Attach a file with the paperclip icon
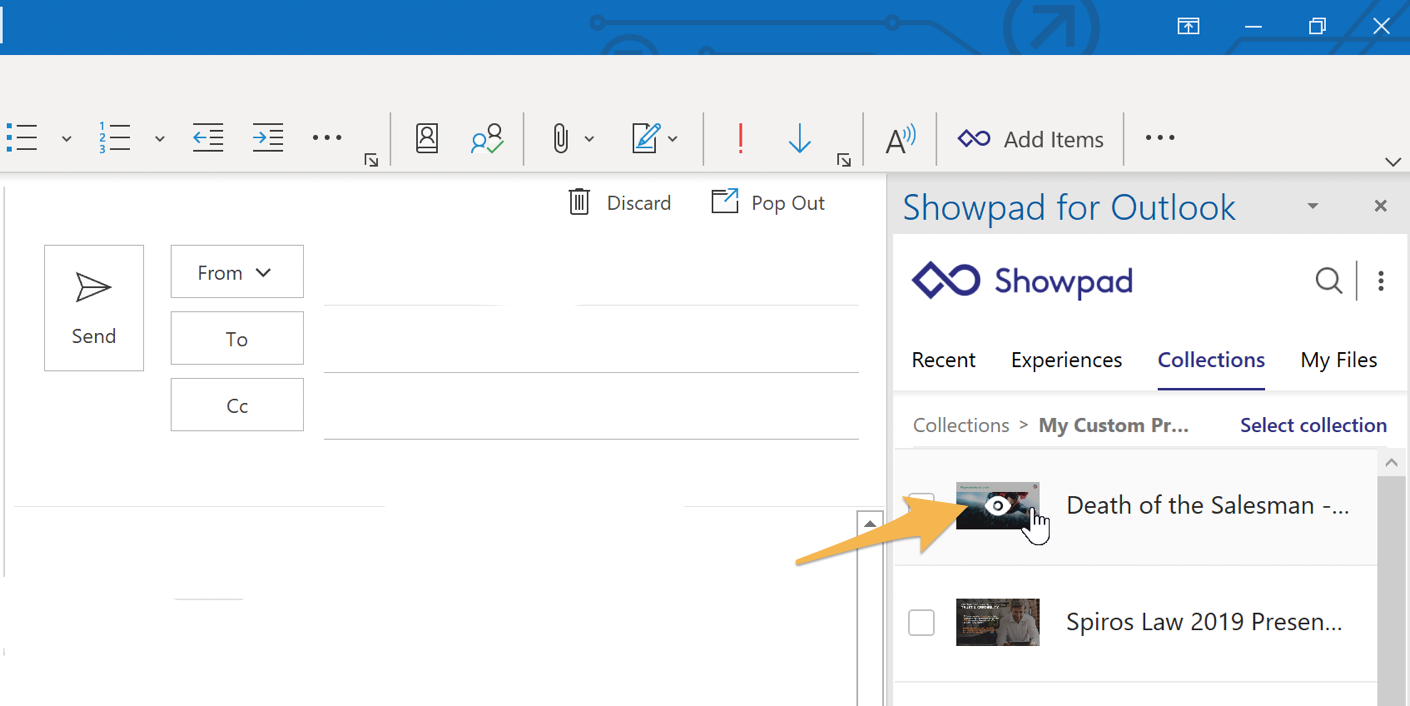This screenshot has height=706, width=1410. (560, 138)
